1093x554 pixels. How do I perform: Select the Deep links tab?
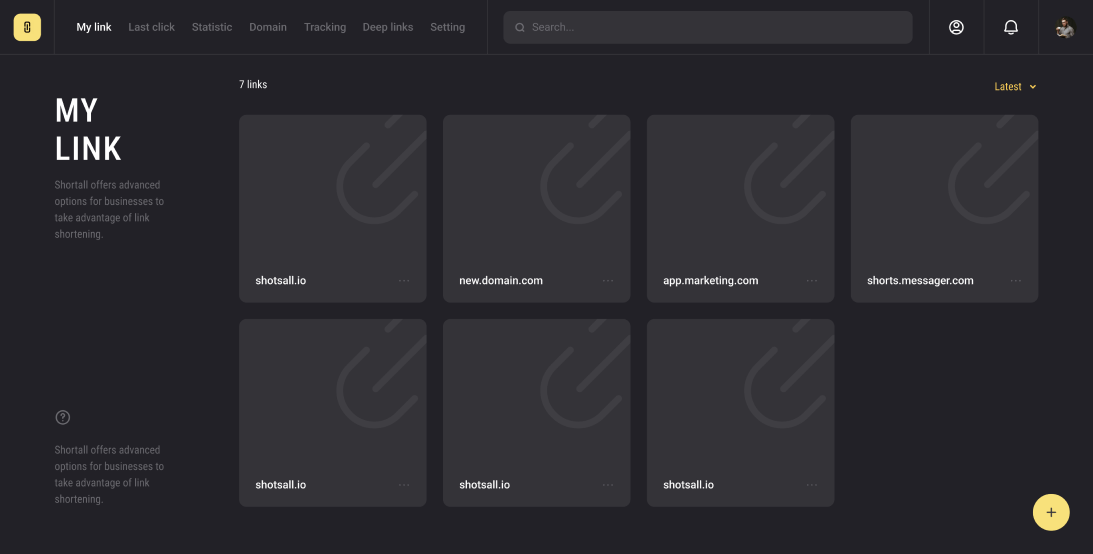click(388, 27)
